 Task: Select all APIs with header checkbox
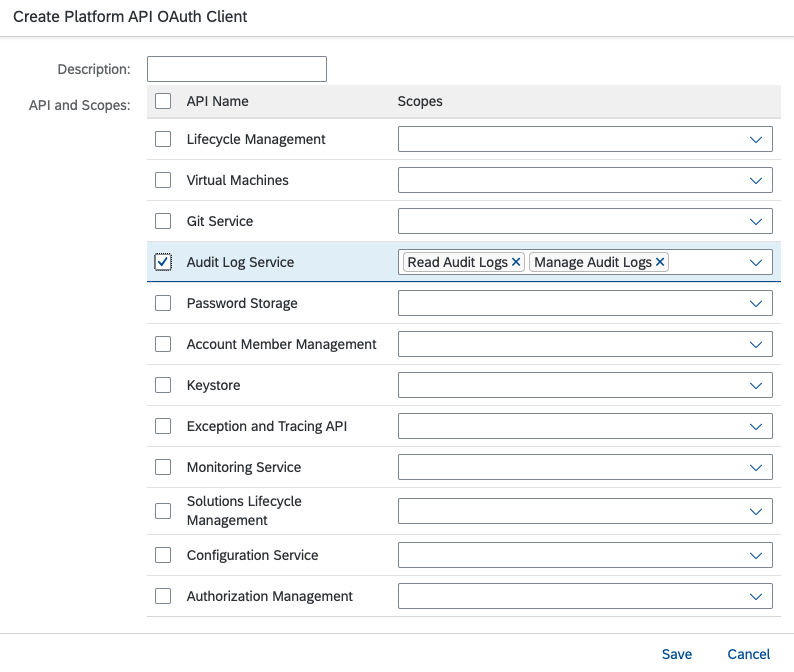point(163,101)
